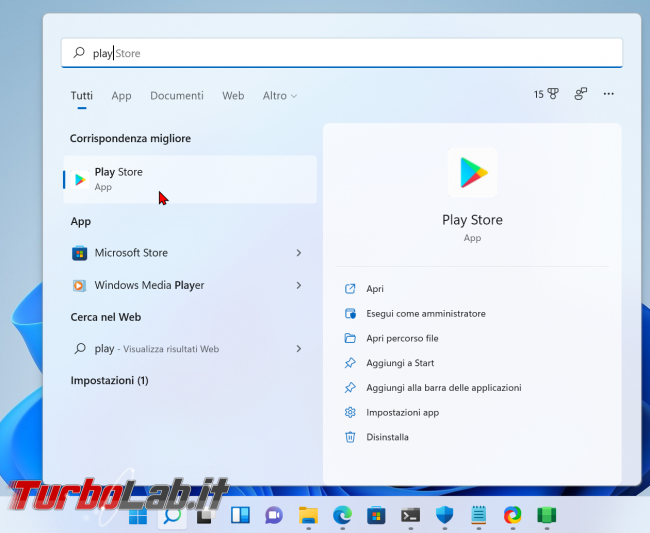This screenshot has height=533, width=650.
Task: Open the Play Store best match result
Action: coord(190,179)
